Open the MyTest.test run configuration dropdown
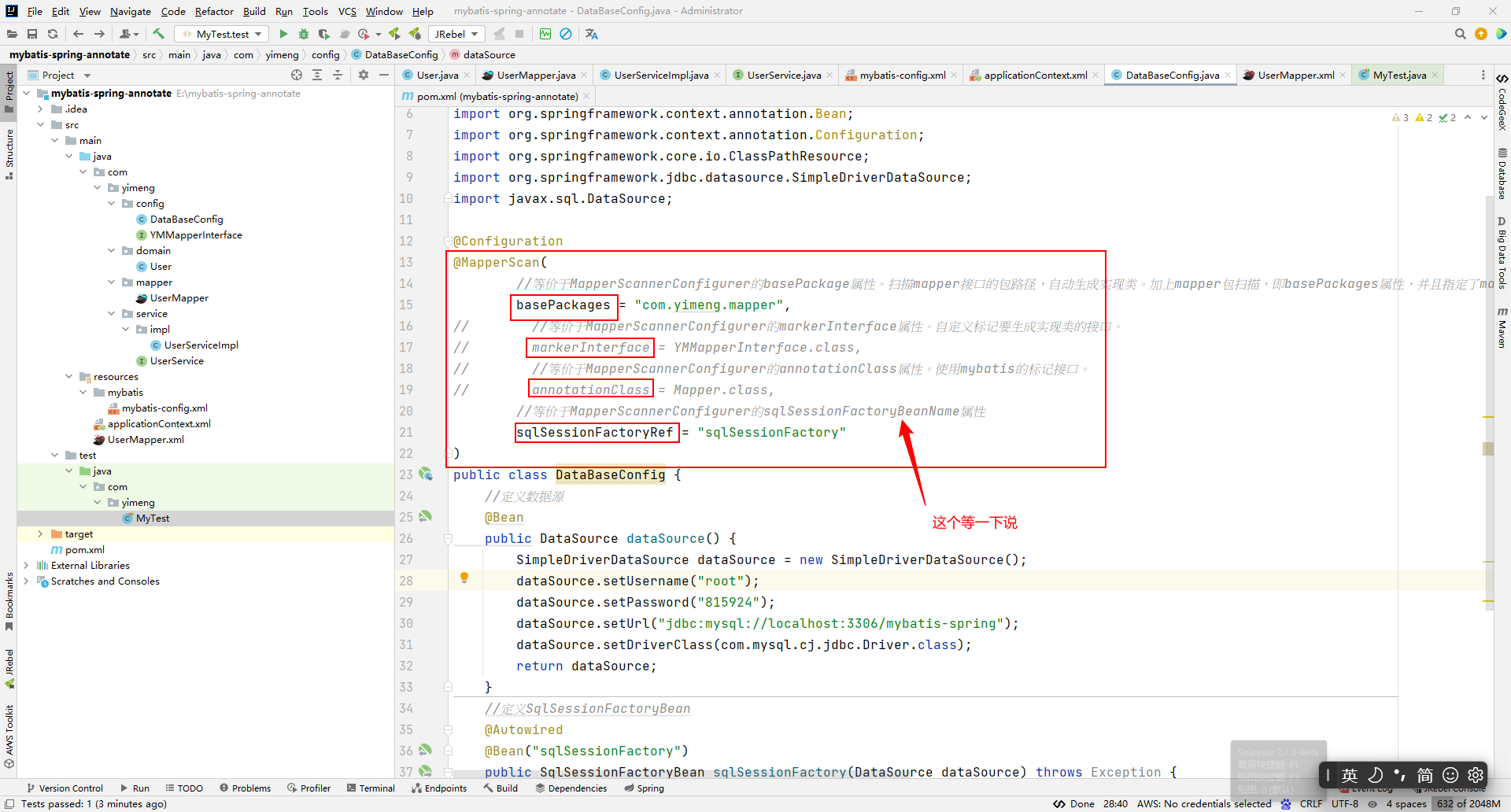This screenshot has height=812, width=1511. (222, 34)
